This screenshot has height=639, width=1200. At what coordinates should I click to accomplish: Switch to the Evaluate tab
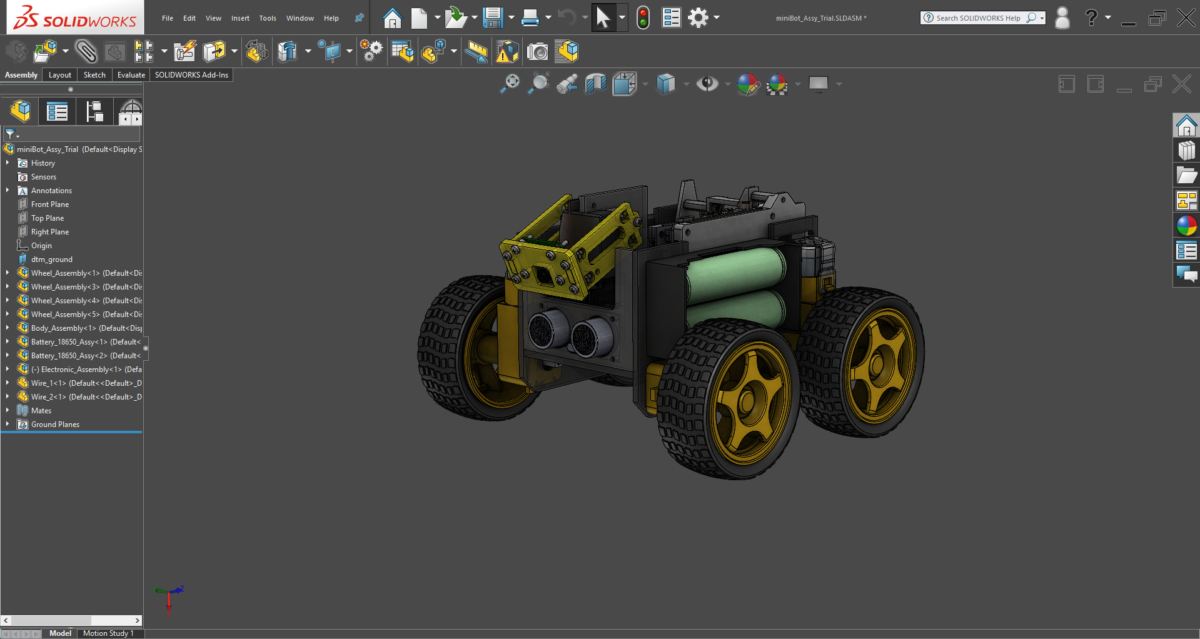coord(131,74)
